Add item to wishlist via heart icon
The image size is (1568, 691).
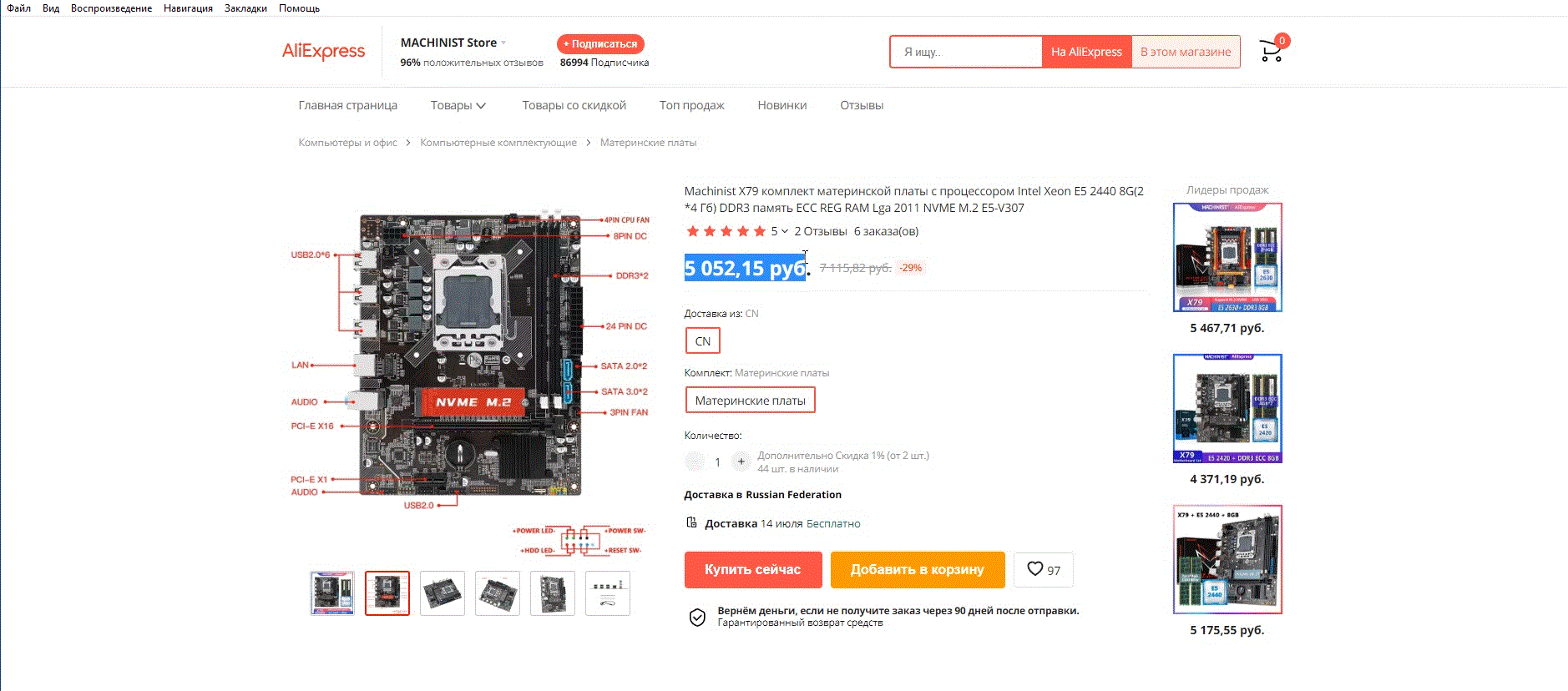tap(1043, 569)
